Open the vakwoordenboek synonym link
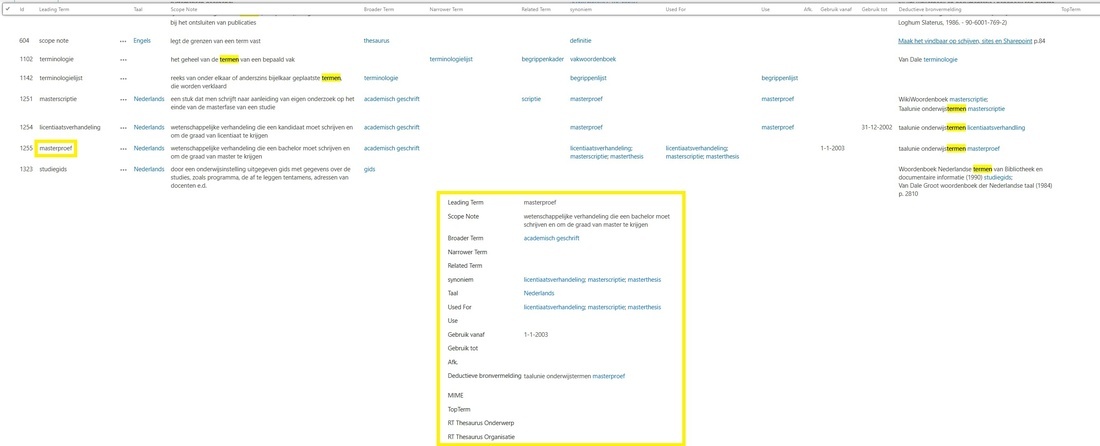The width and height of the screenshot is (1100, 446). pos(593,60)
